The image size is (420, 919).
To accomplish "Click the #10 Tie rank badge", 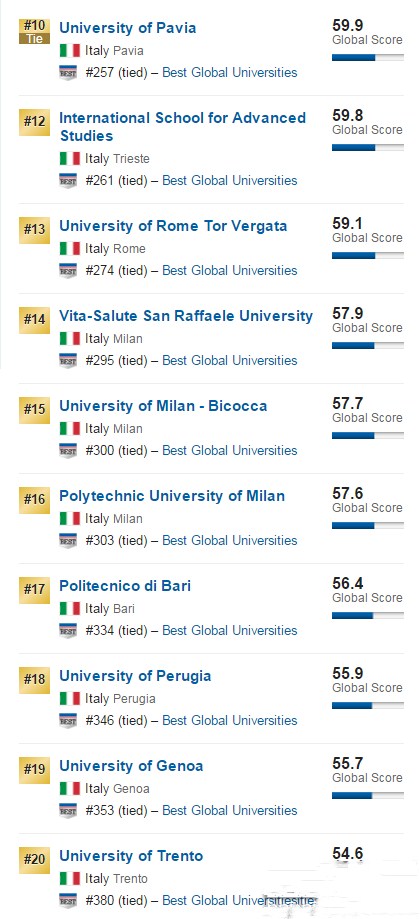I will click(x=35, y=31).
